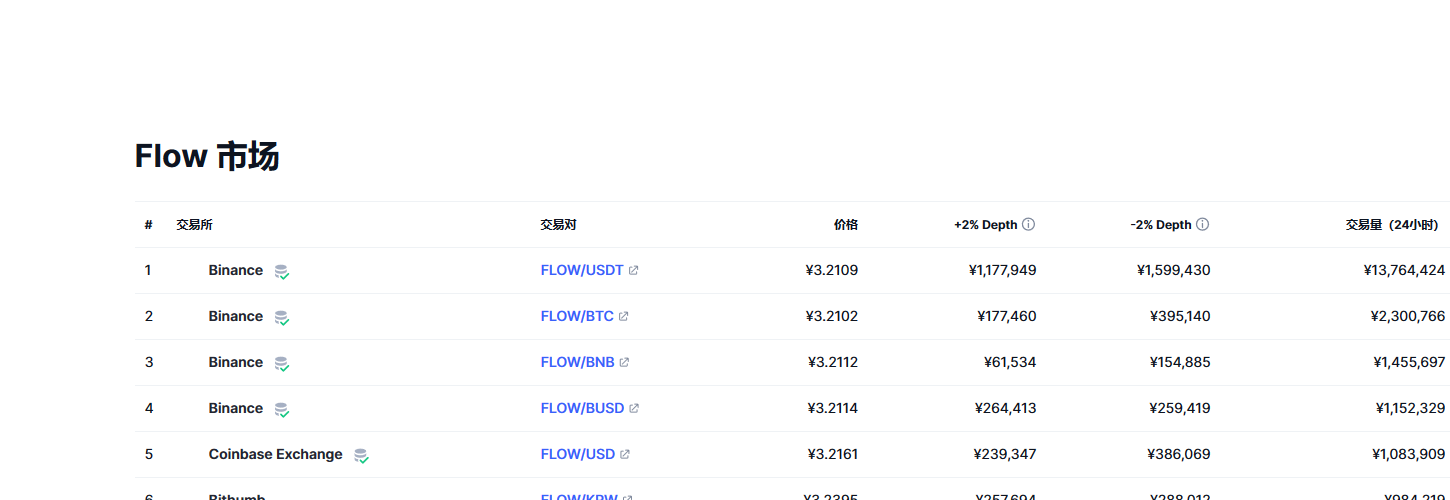The height and width of the screenshot is (500, 1450).
Task: Click the verified reserves icon in row 3
Action: point(282,363)
